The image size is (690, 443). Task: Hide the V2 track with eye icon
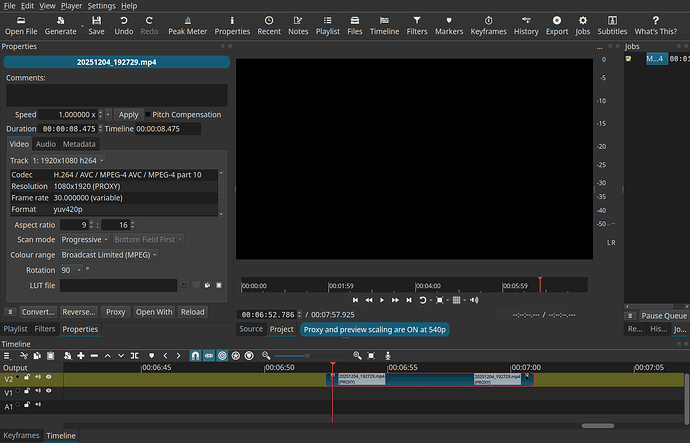pos(48,377)
